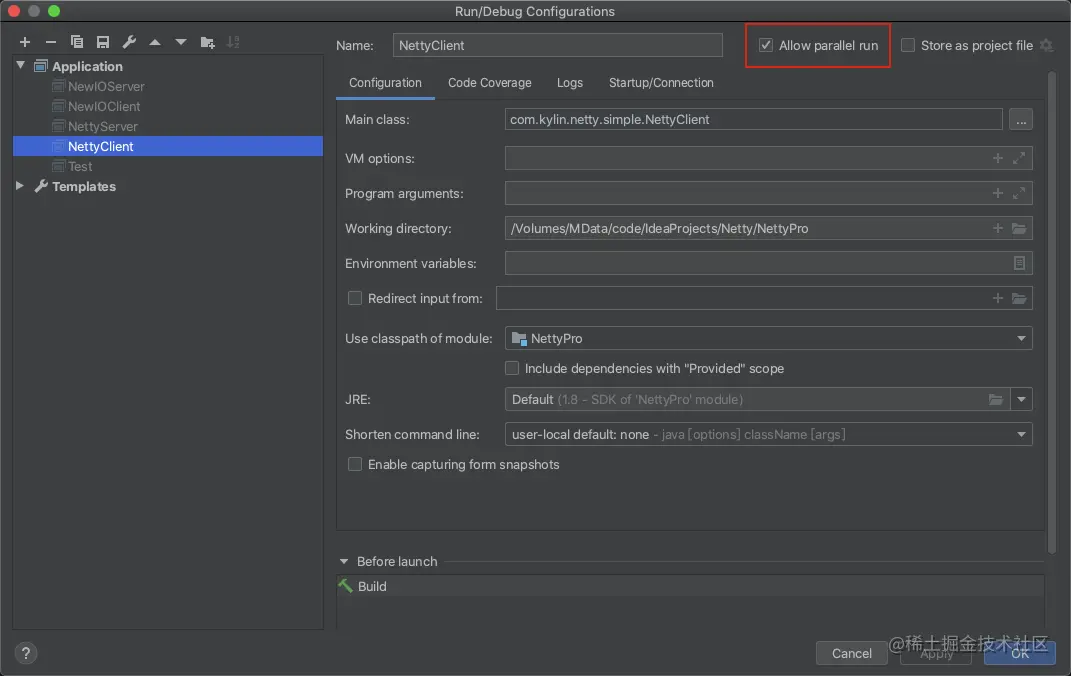
Task: Insert macro in Redirect input field
Action: (998, 298)
